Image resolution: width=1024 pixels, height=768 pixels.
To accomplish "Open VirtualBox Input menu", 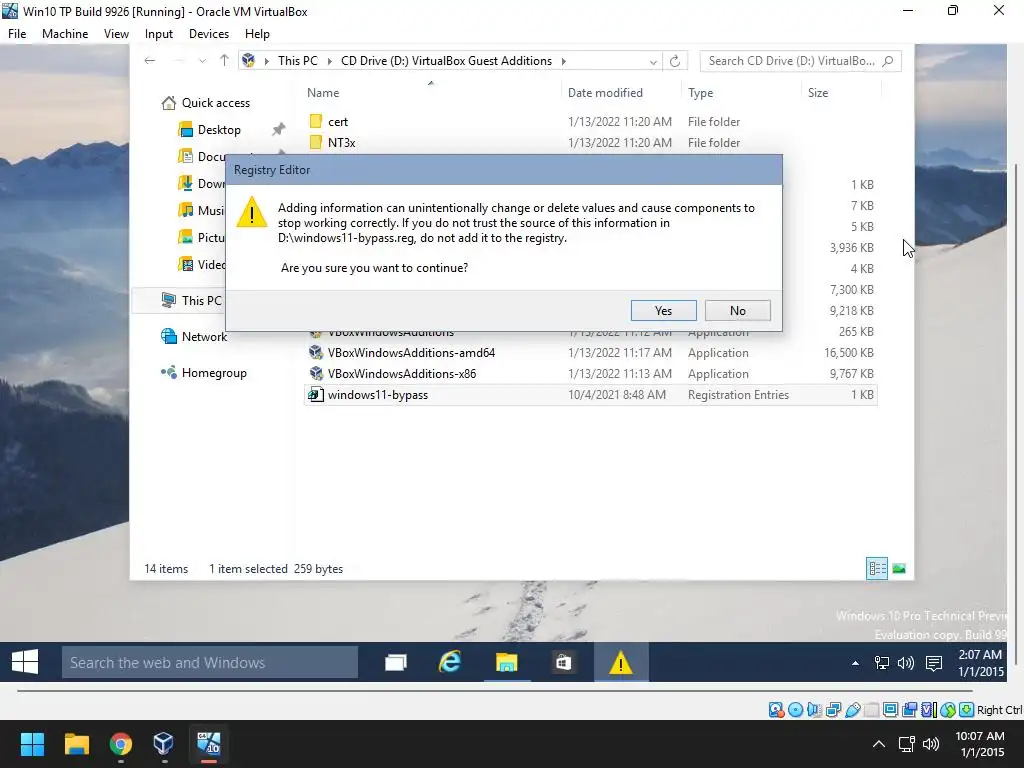I will click(159, 34).
